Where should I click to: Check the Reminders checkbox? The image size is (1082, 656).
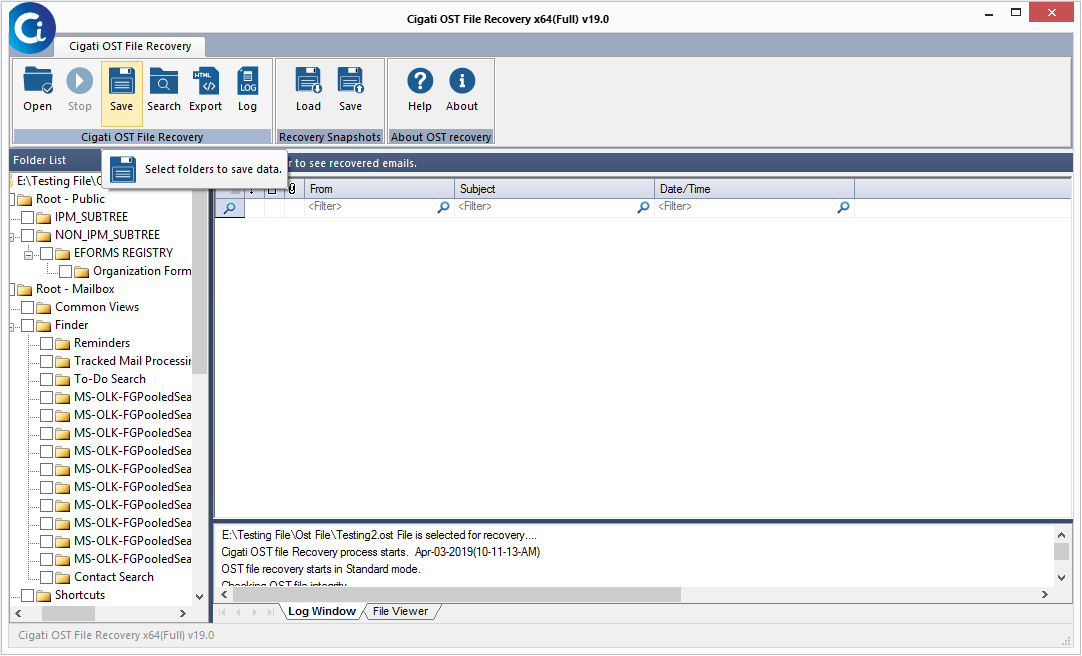tap(46, 343)
